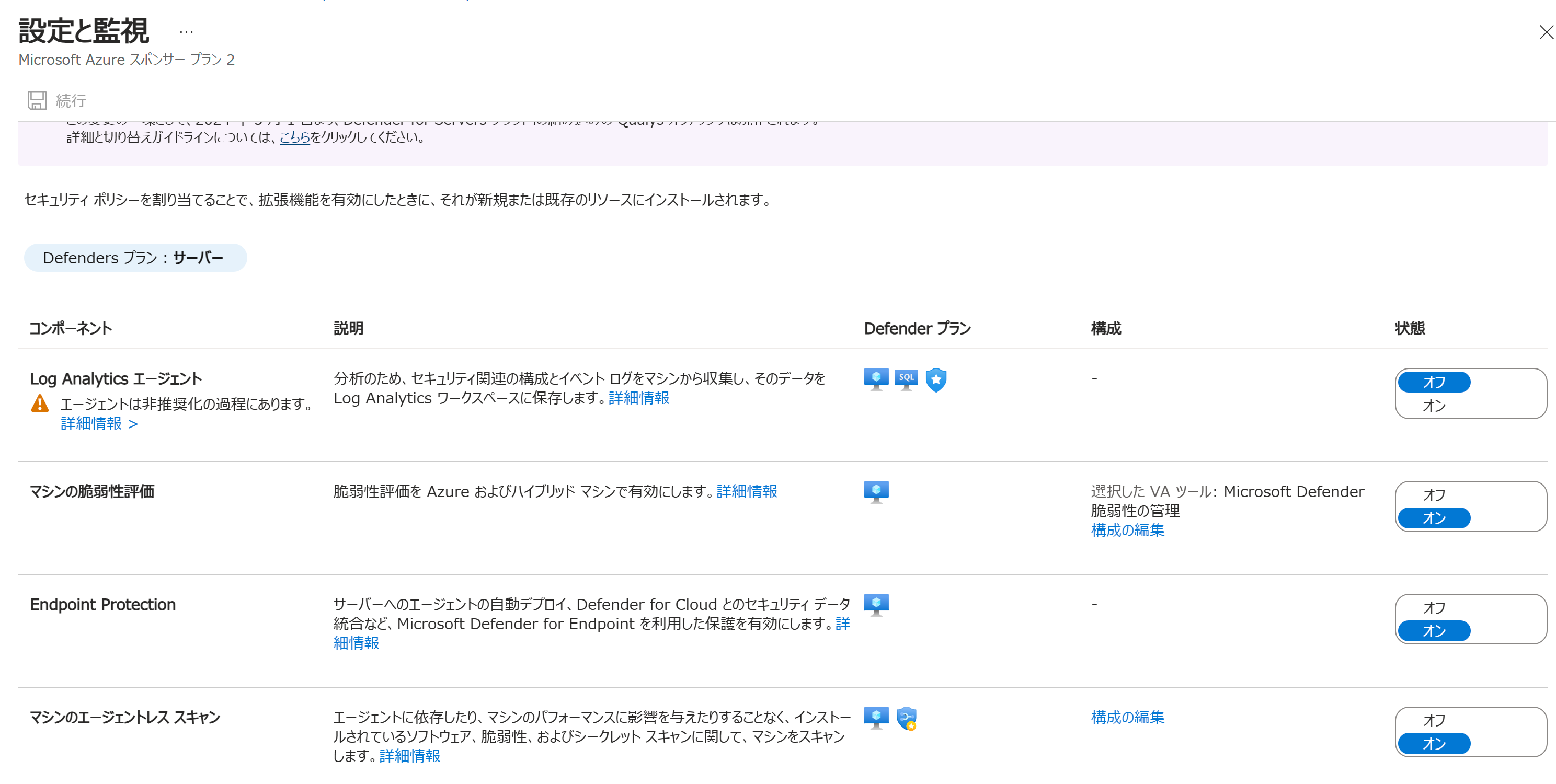Expand 詳細情報 > under the agent deprecation warning

pos(99,424)
